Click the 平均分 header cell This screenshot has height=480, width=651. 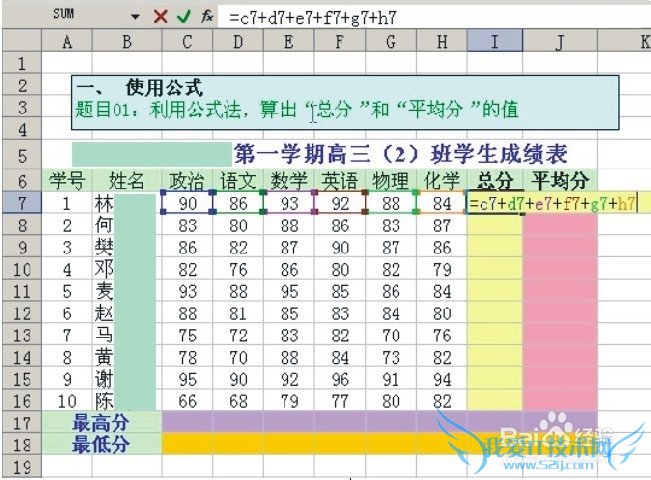tap(560, 181)
